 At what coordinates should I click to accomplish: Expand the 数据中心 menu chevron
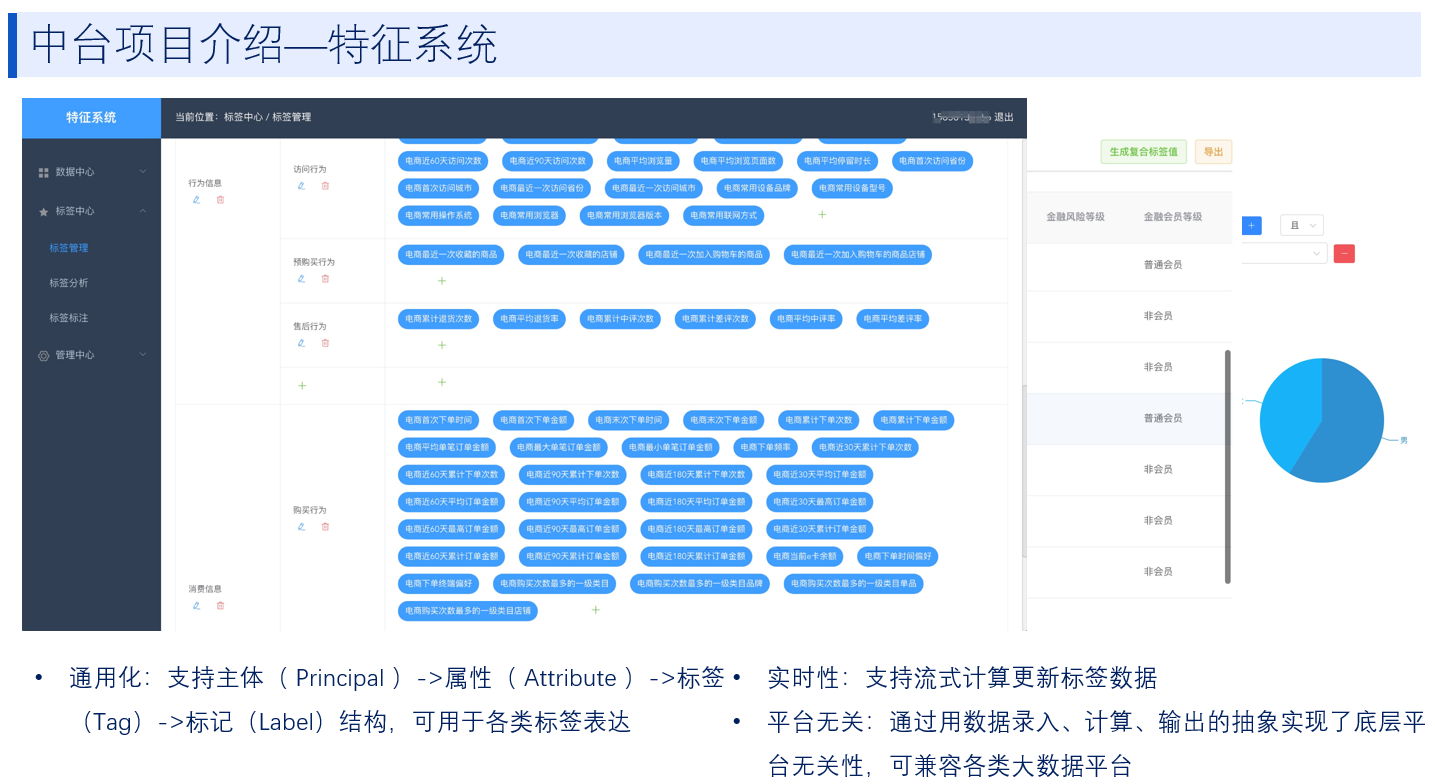[143, 172]
